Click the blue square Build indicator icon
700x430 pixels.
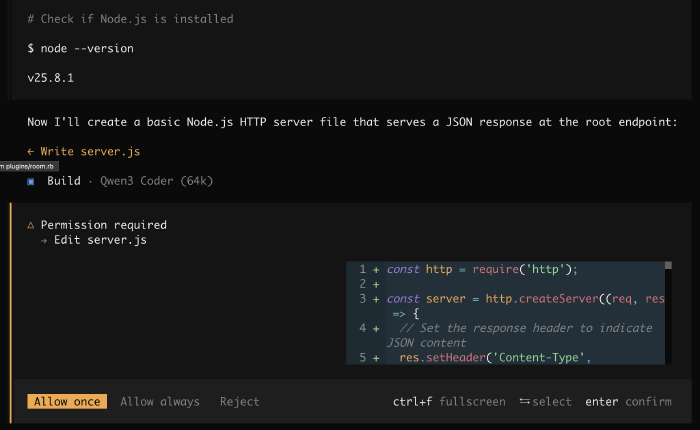click(31, 181)
